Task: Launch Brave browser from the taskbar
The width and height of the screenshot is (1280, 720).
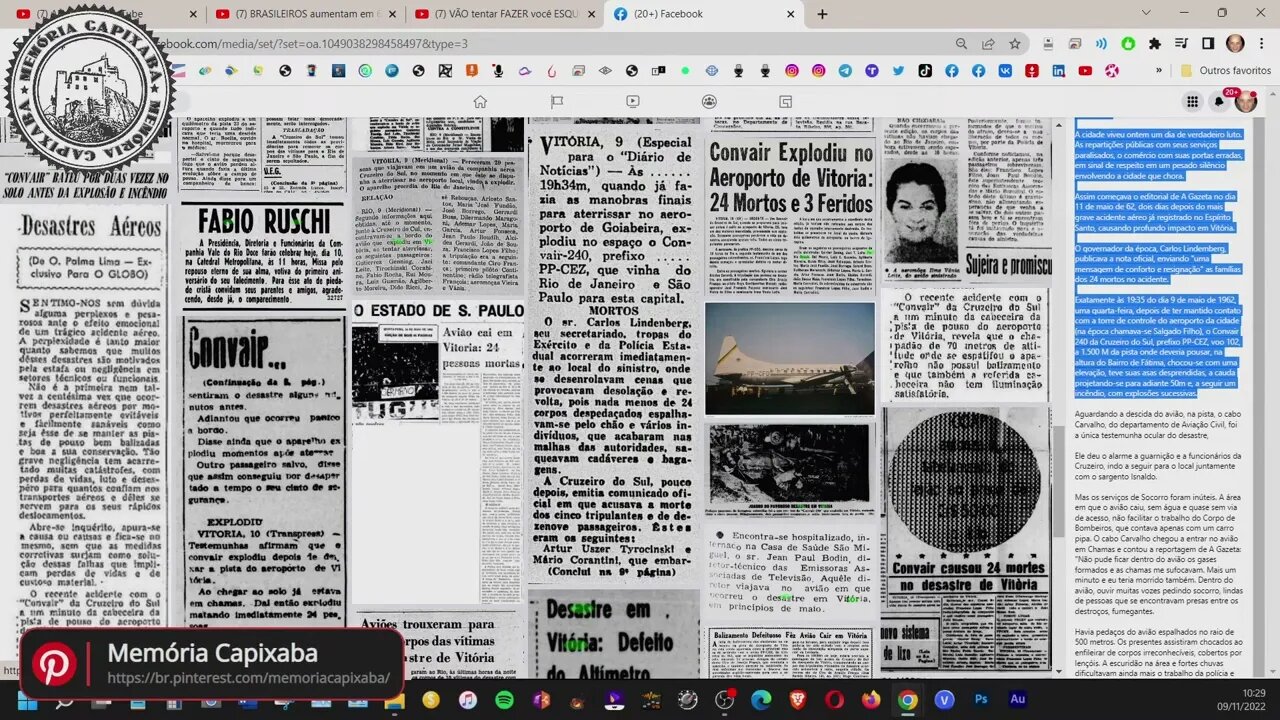Action: [798, 700]
